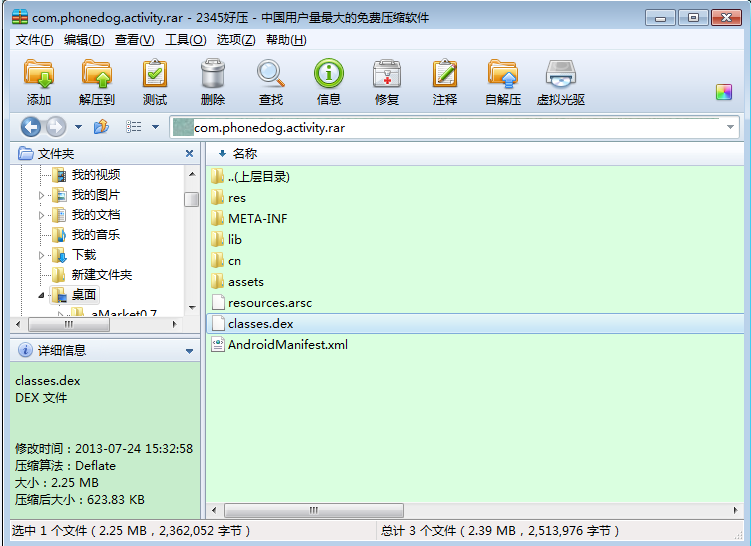
Task: Click the file list scroll-left arrow
Action: [x=214, y=511]
